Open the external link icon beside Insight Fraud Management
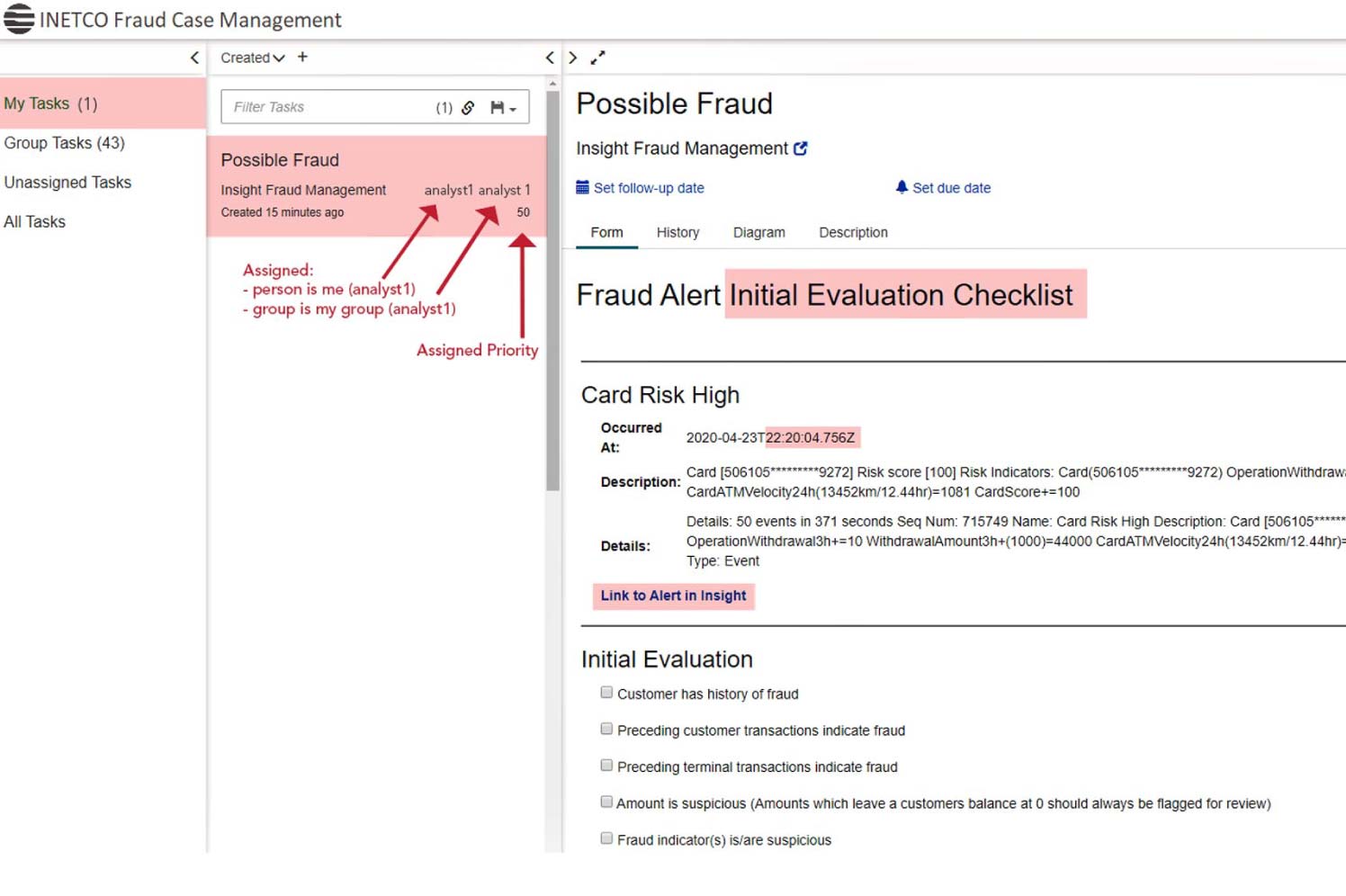Image resolution: width=1346 pixels, height=896 pixels. click(x=801, y=148)
